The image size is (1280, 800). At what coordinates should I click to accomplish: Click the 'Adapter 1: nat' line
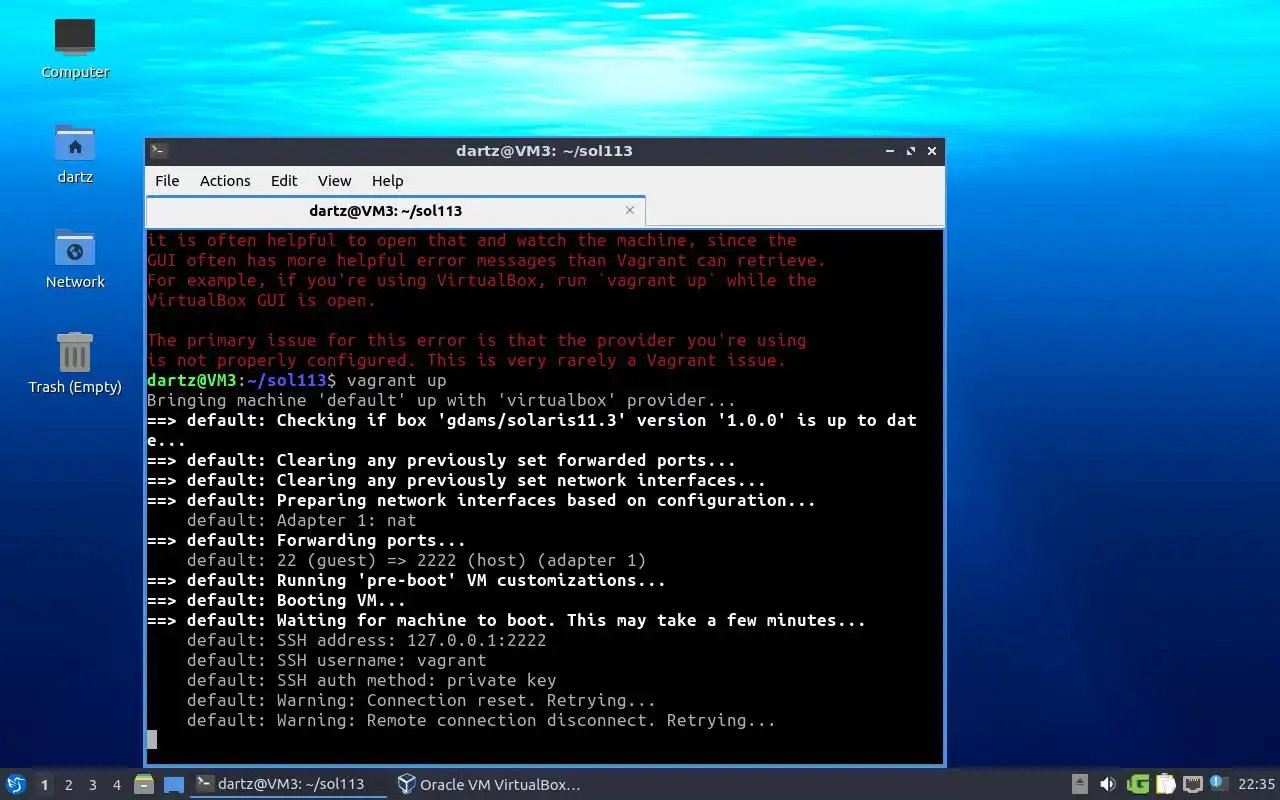pos(301,520)
